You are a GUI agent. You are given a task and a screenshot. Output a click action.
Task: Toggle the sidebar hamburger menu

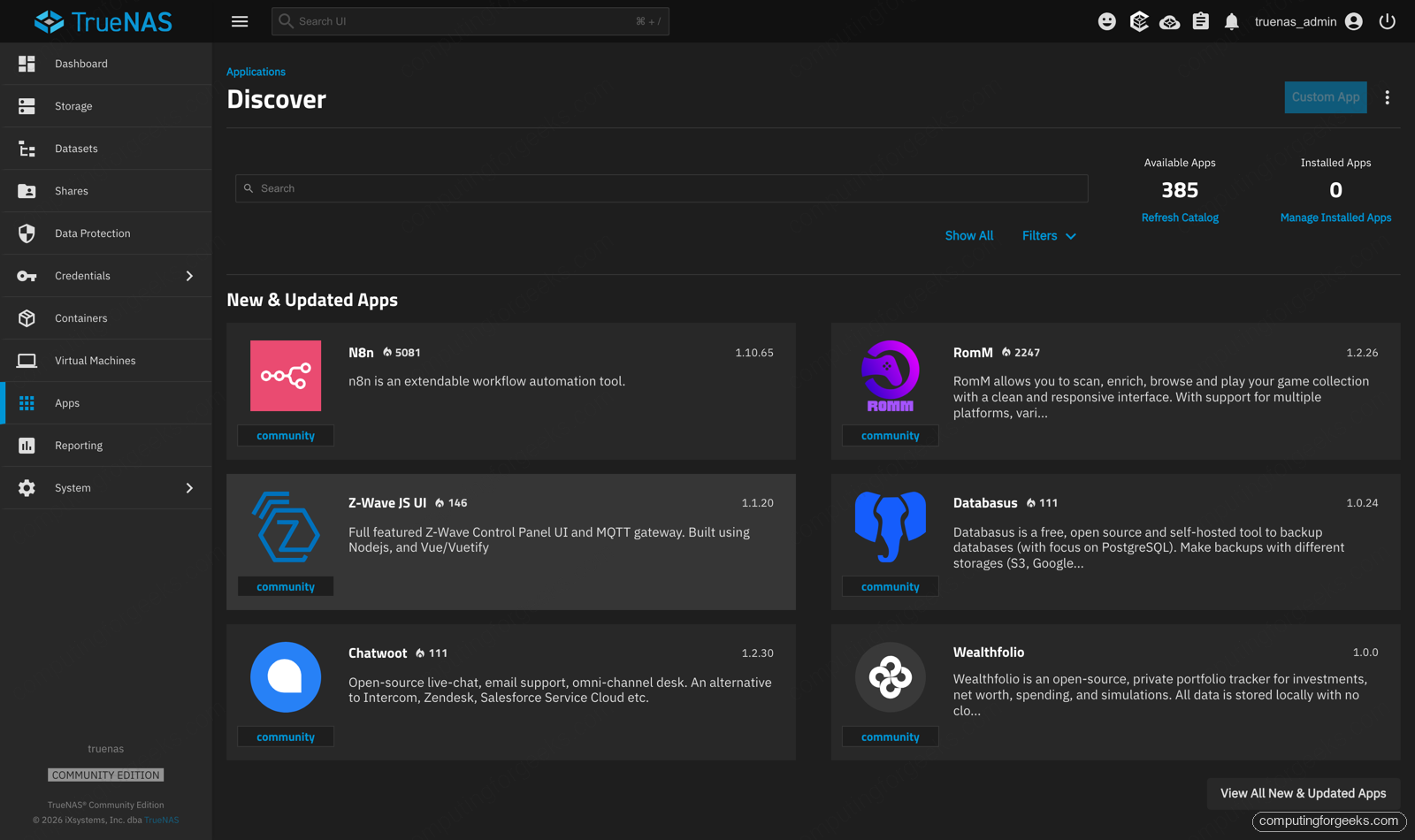[240, 21]
